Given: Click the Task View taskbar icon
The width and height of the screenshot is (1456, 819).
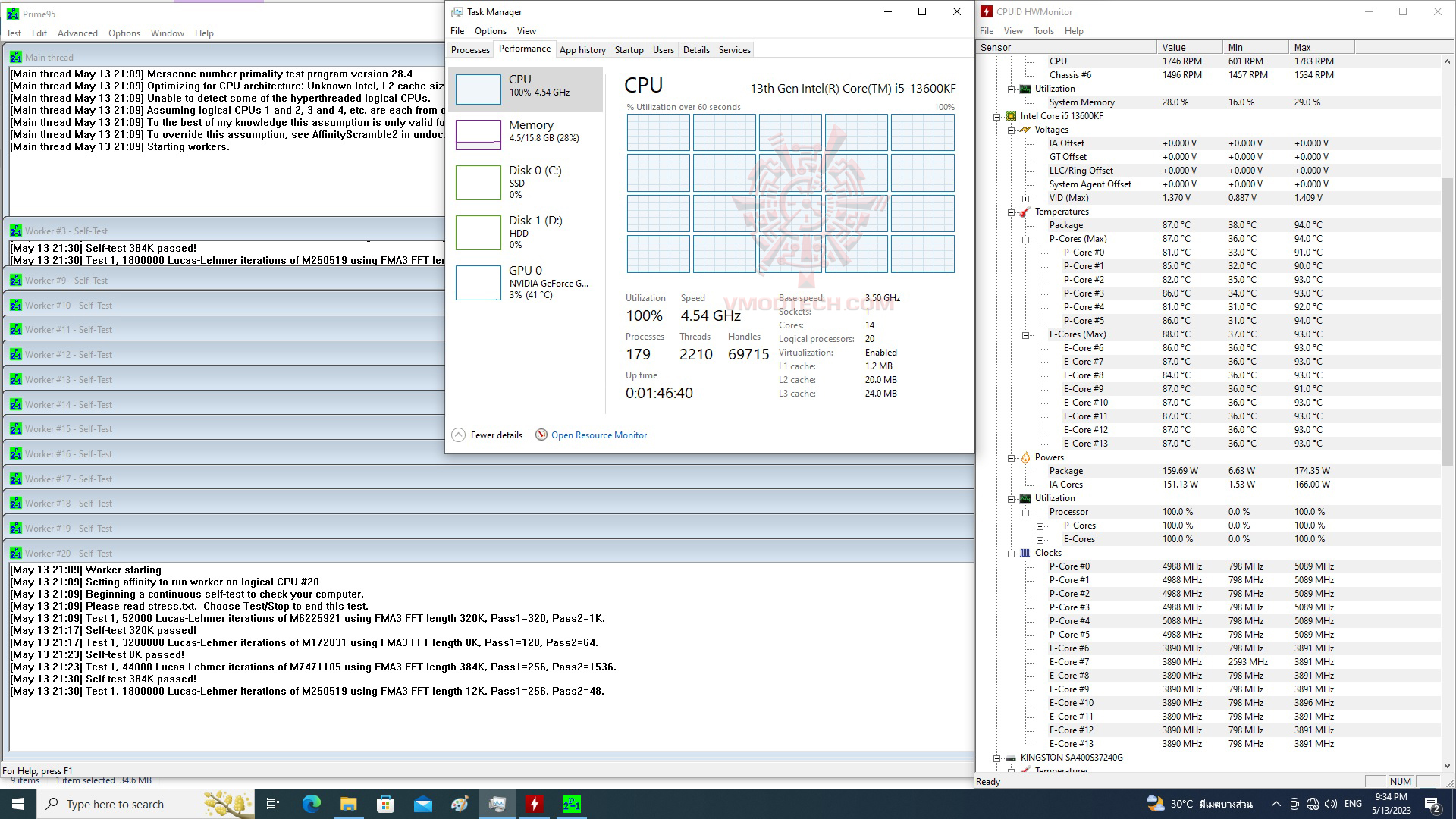Looking at the screenshot, I should coord(273,804).
